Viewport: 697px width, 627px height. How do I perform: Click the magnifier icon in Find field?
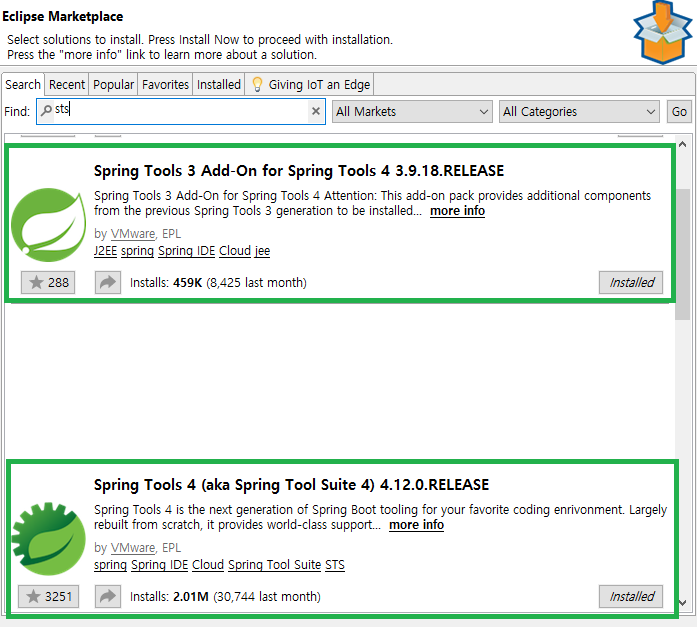click(46, 110)
